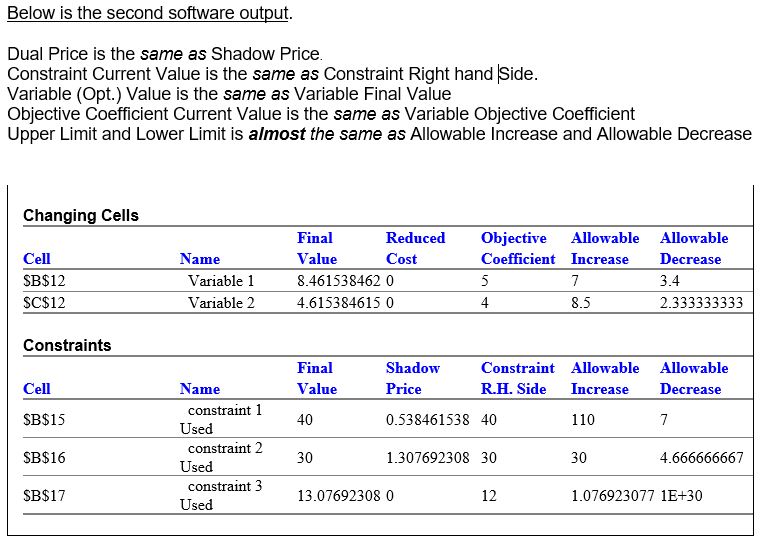Click allowable increase 1.076923077
This screenshot has height=540, width=761.
click(x=613, y=496)
